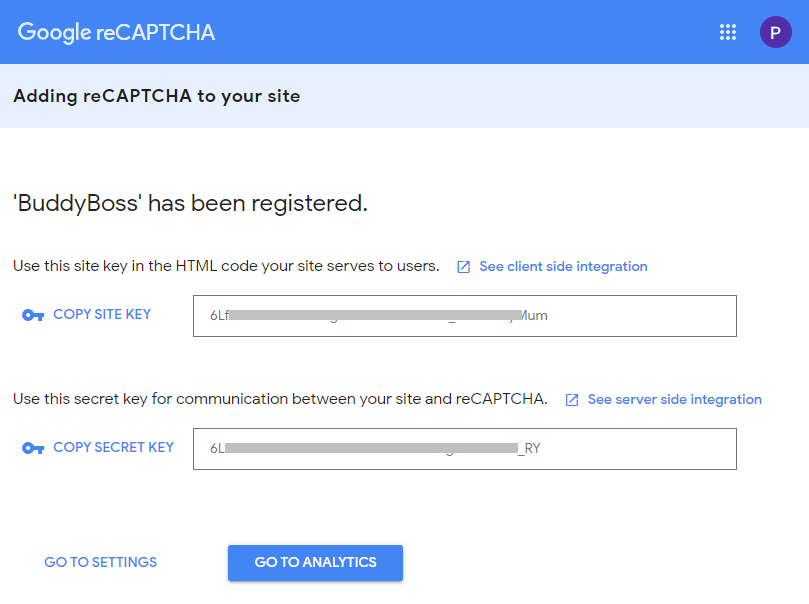Click the 'Mum' ending of the site key
Viewport: 809px width, 604px height.
pyautogui.click(x=536, y=316)
